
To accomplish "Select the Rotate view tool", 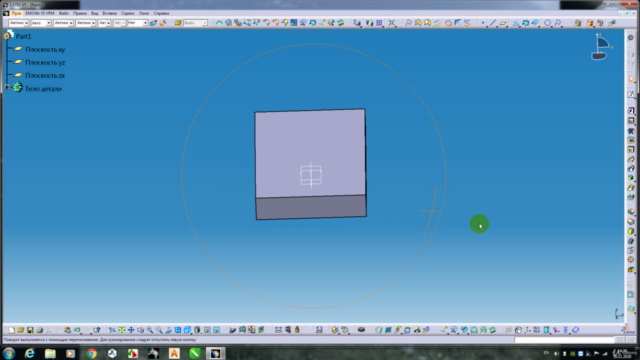I will [x=140, y=330].
